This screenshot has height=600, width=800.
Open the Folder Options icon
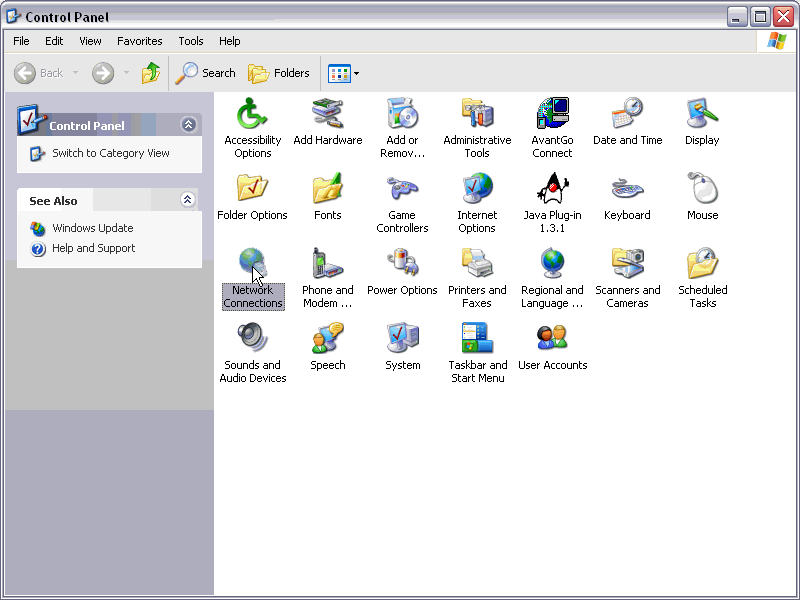252,188
